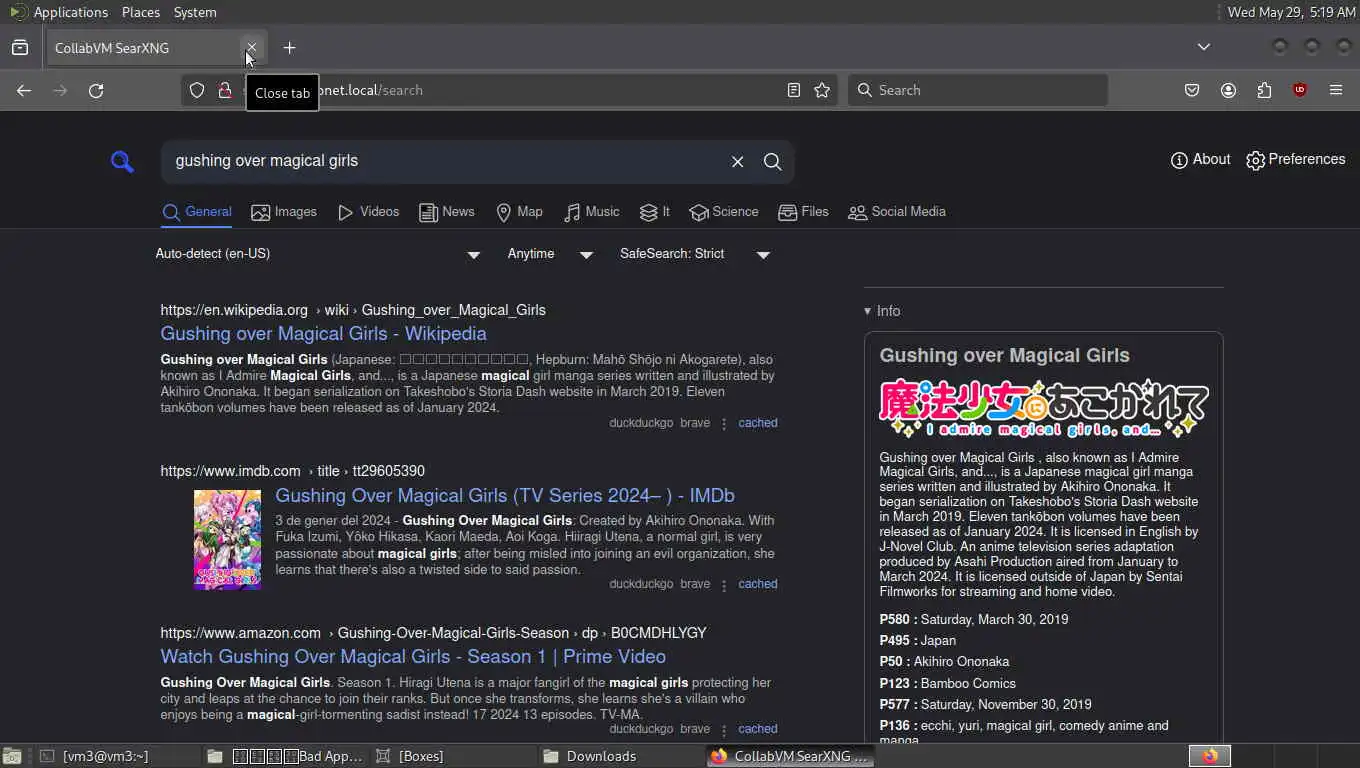Go back in Firefox
This screenshot has width=1360, height=768.
pos(24,90)
